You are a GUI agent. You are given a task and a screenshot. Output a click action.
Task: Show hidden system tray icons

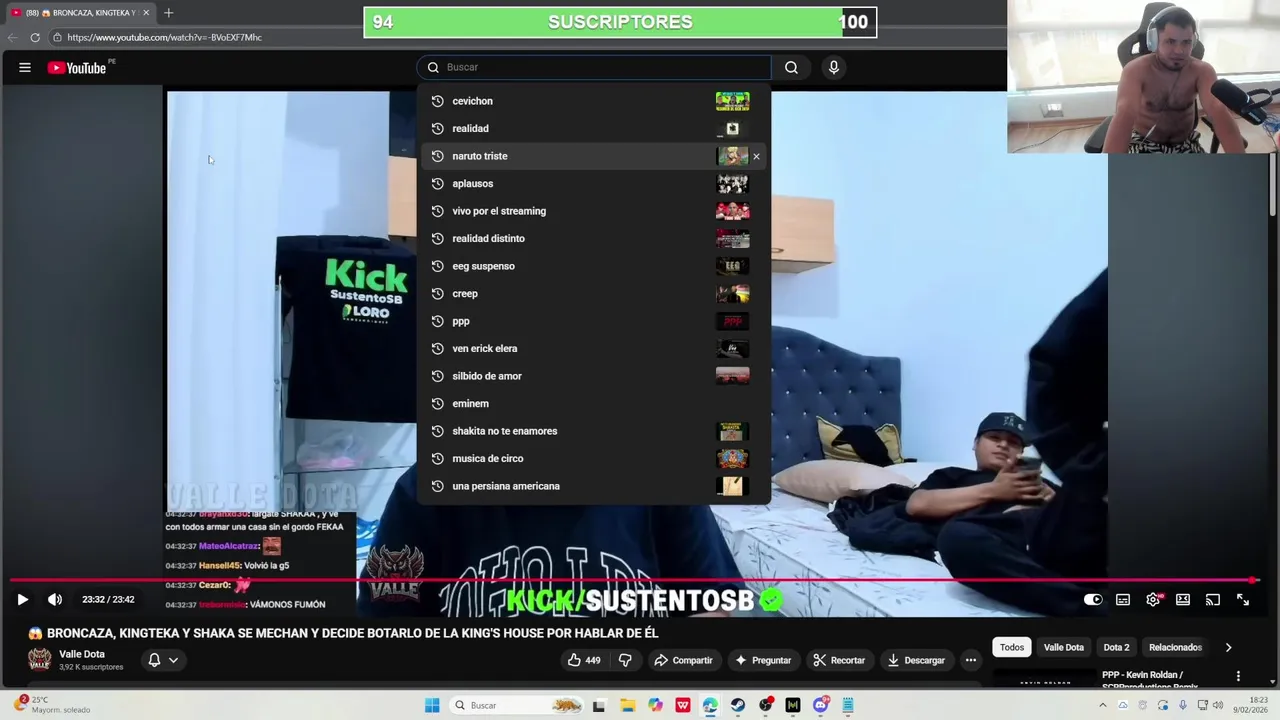(1103, 705)
